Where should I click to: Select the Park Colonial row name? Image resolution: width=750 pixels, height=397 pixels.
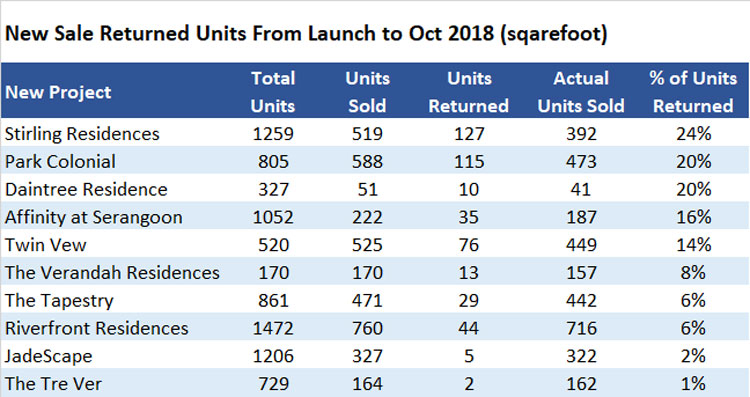(x=60, y=161)
